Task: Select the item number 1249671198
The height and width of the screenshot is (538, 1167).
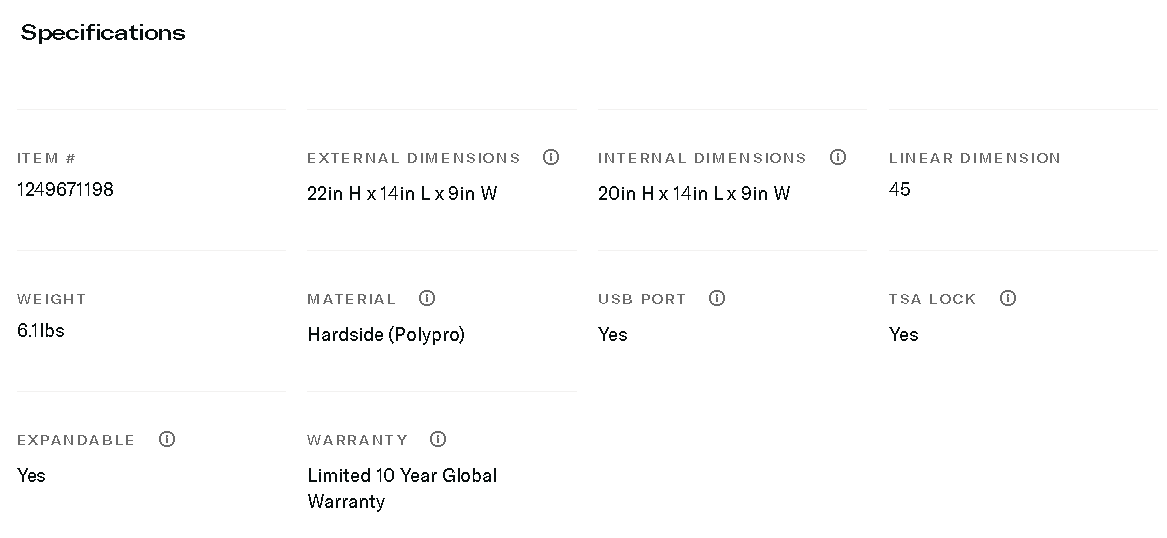Action: tap(65, 189)
